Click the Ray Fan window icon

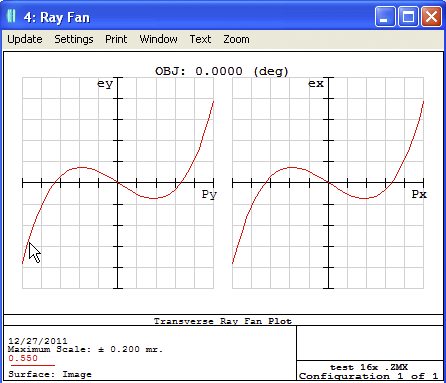click(11, 16)
